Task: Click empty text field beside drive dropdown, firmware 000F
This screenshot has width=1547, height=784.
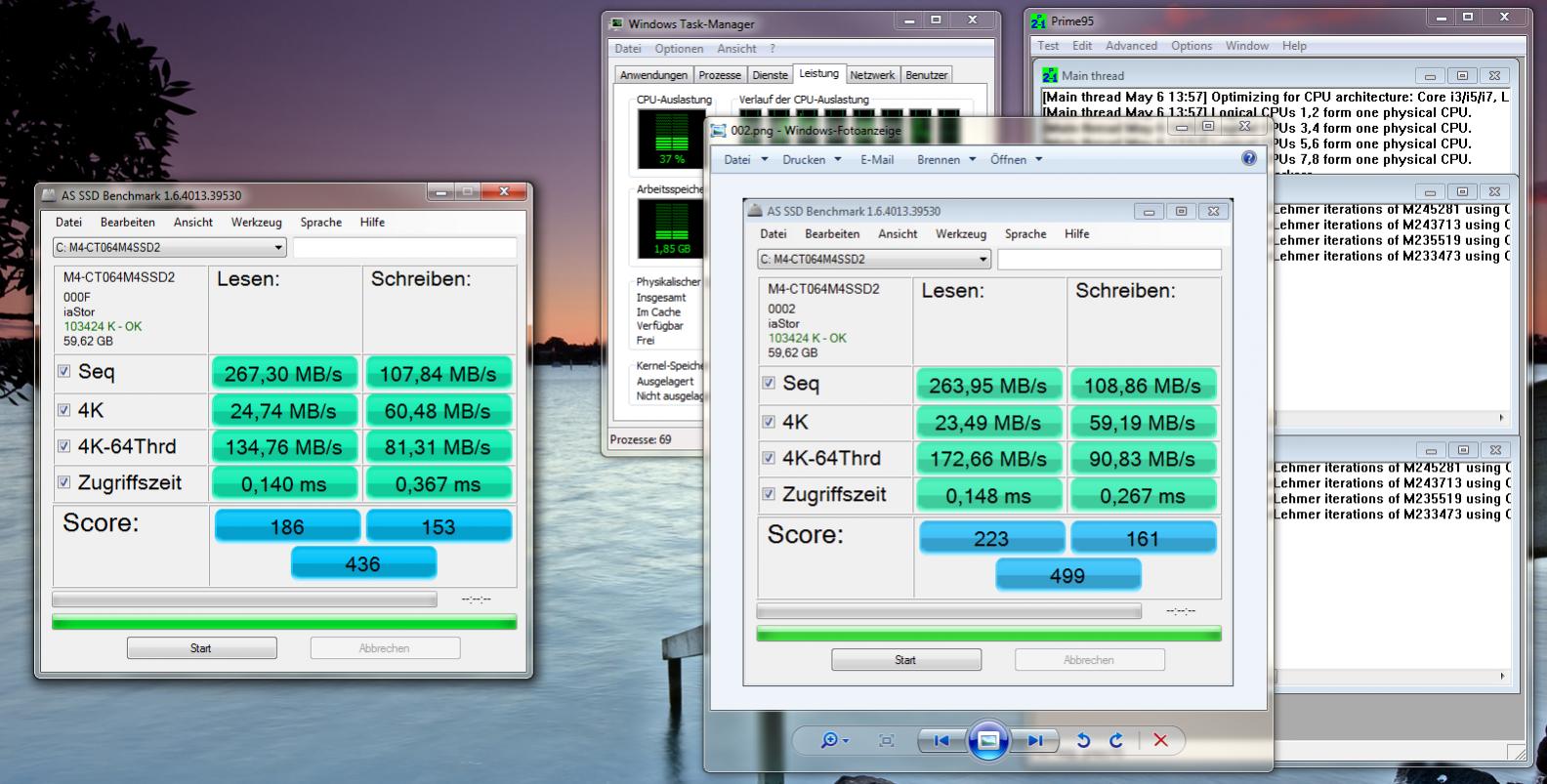Action: click(404, 248)
